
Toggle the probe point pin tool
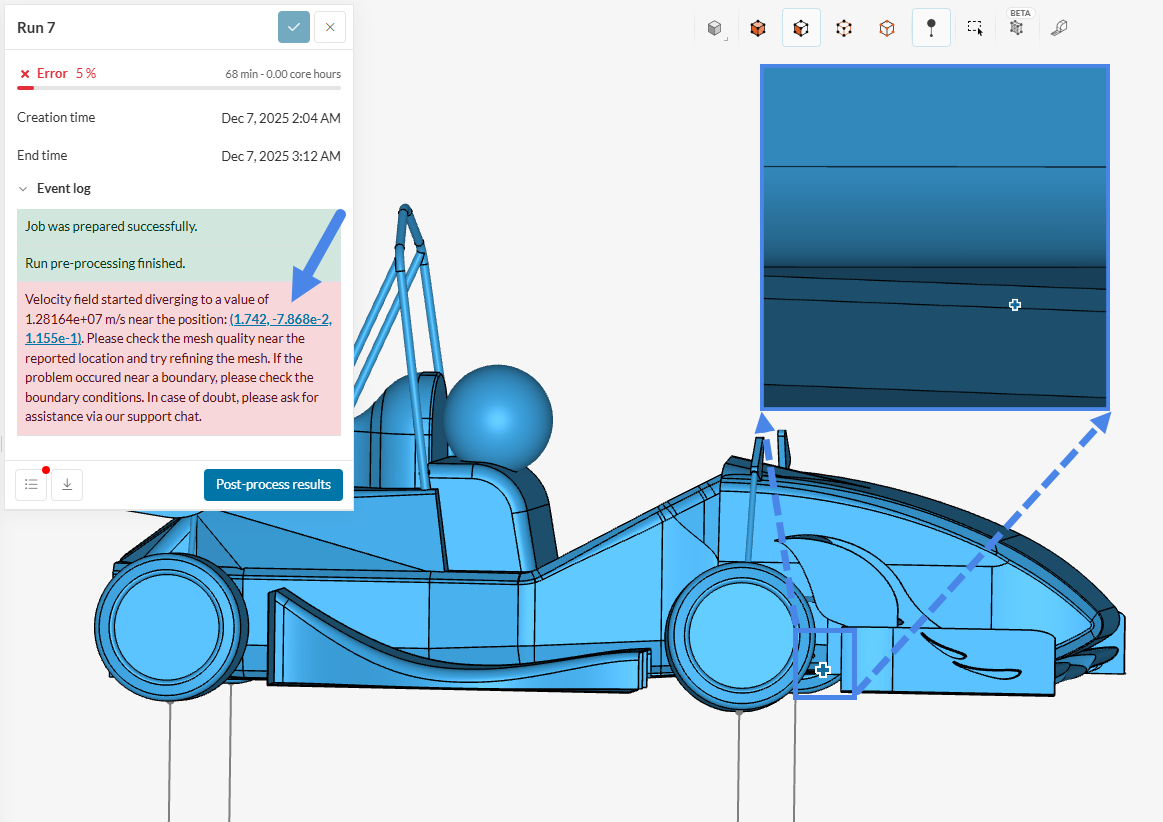pos(931,28)
